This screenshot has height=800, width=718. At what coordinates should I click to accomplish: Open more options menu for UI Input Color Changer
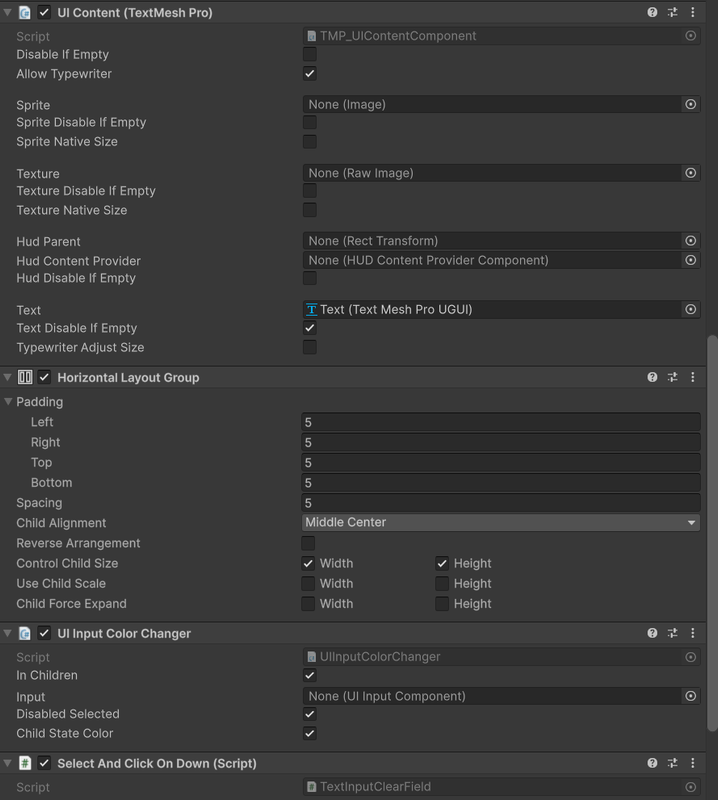(692, 633)
